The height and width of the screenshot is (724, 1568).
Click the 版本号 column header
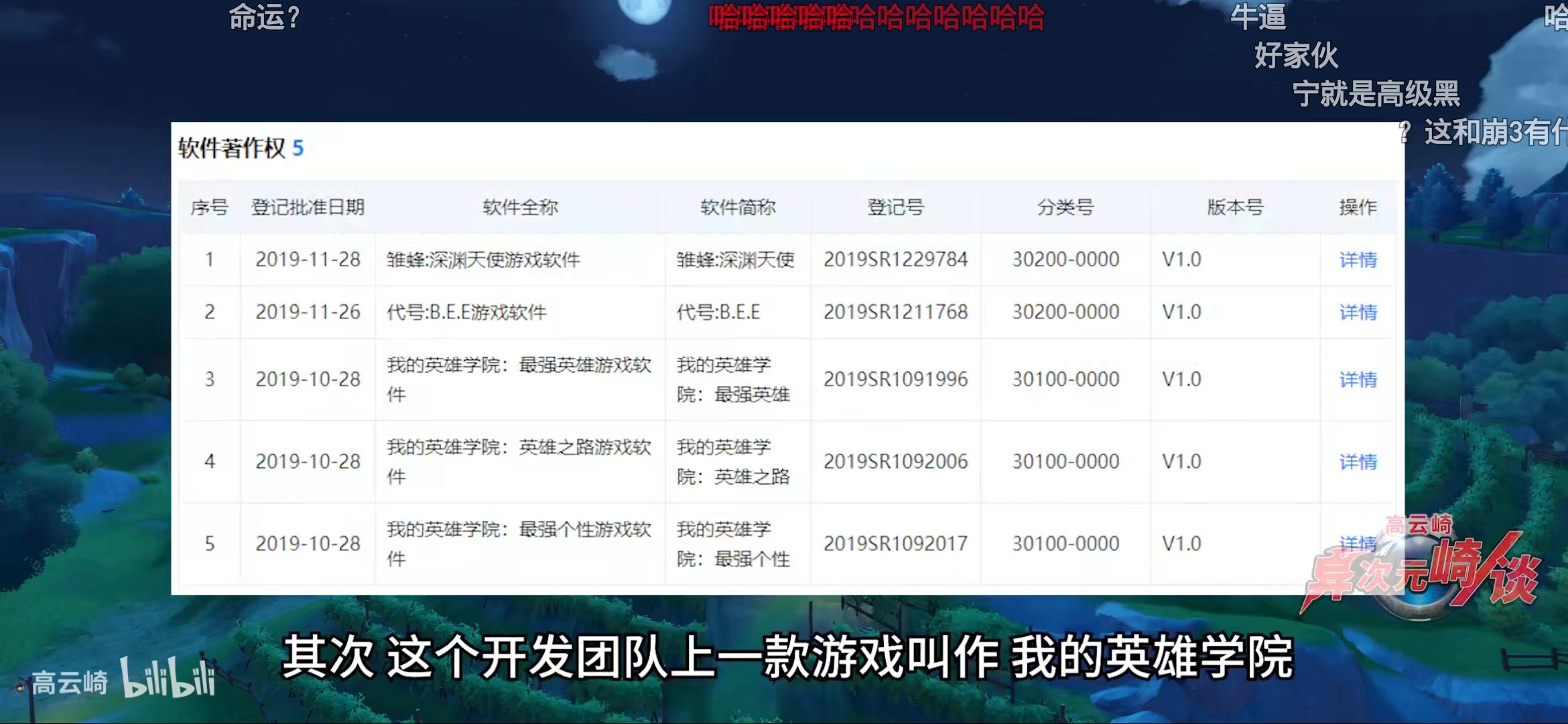click(1235, 207)
